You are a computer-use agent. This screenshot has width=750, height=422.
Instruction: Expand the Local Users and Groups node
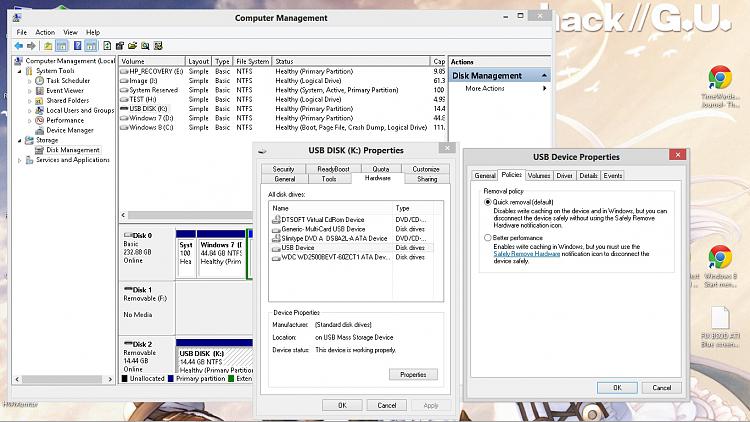30,111
